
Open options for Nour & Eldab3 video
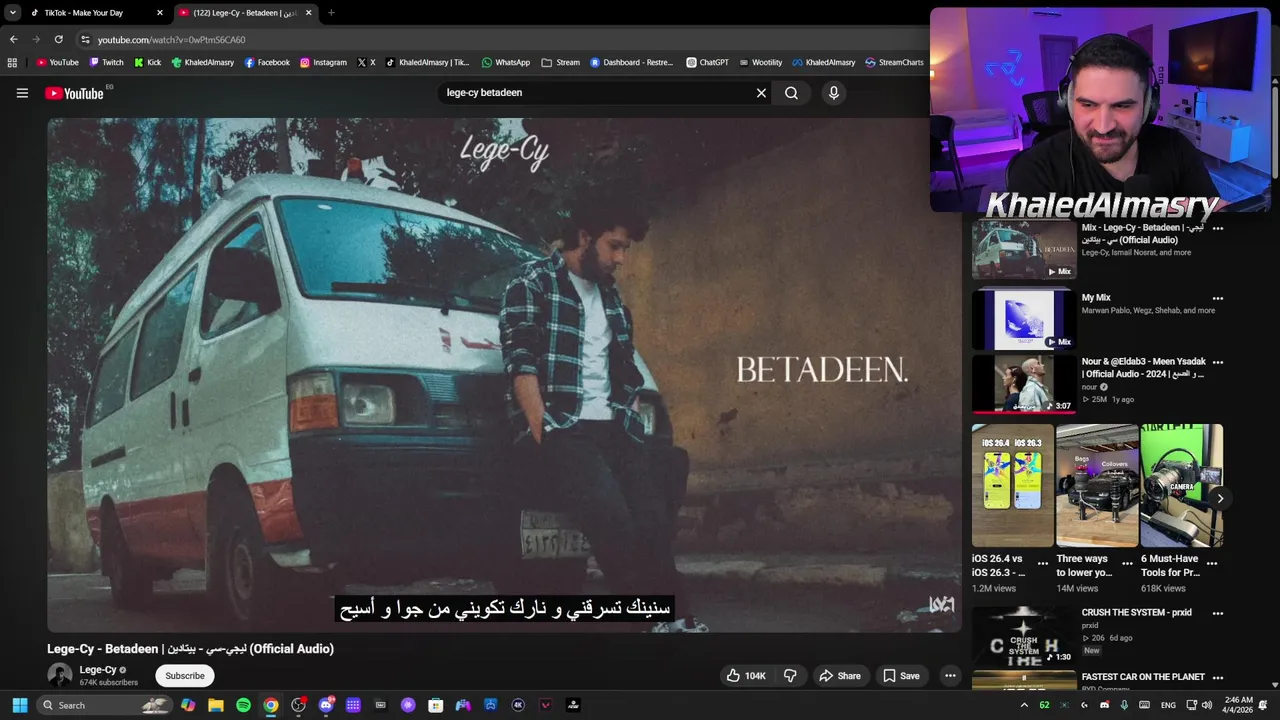1218,362
